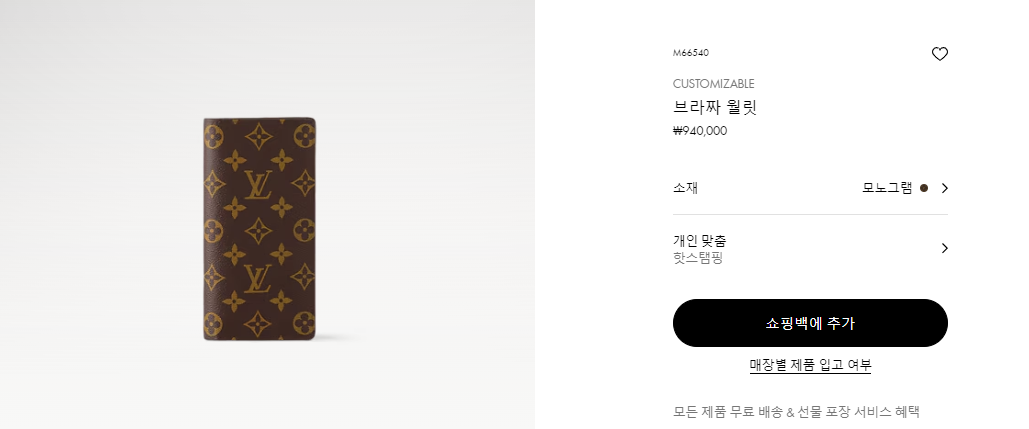Viewport: 1029px width, 429px height.
Task: Click the CUSTOMIZABLE label above the title
Action: (x=713, y=83)
